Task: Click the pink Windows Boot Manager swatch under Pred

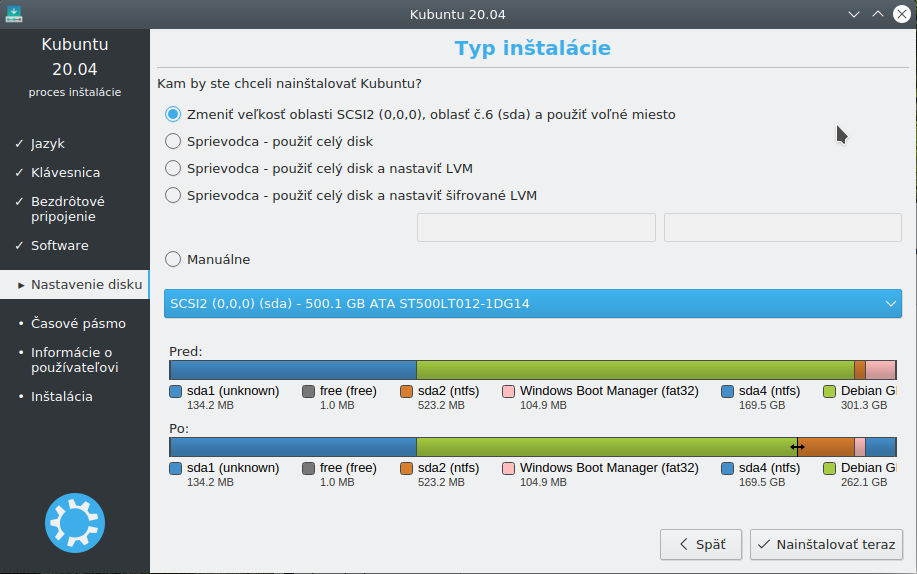Action: point(509,391)
